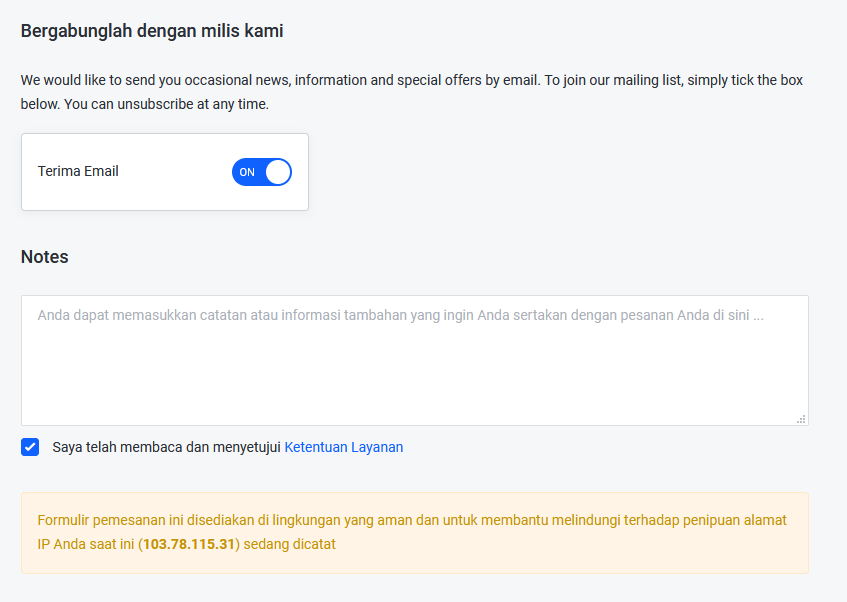847x602 pixels.
Task: Toggle the Terima Email switch off
Action: pos(261,172)
